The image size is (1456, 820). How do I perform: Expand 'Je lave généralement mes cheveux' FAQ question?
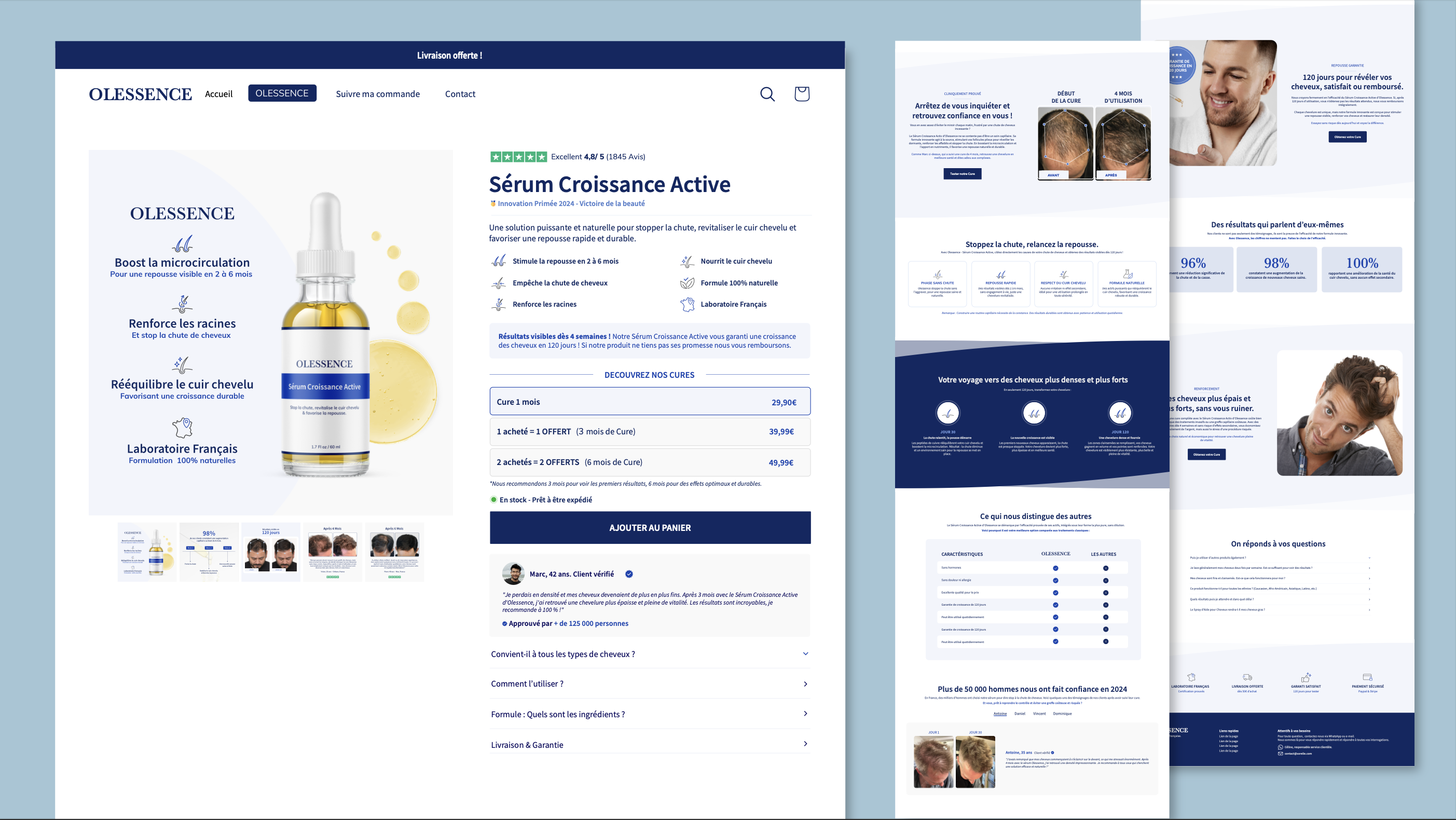(x=1280, y=568)
